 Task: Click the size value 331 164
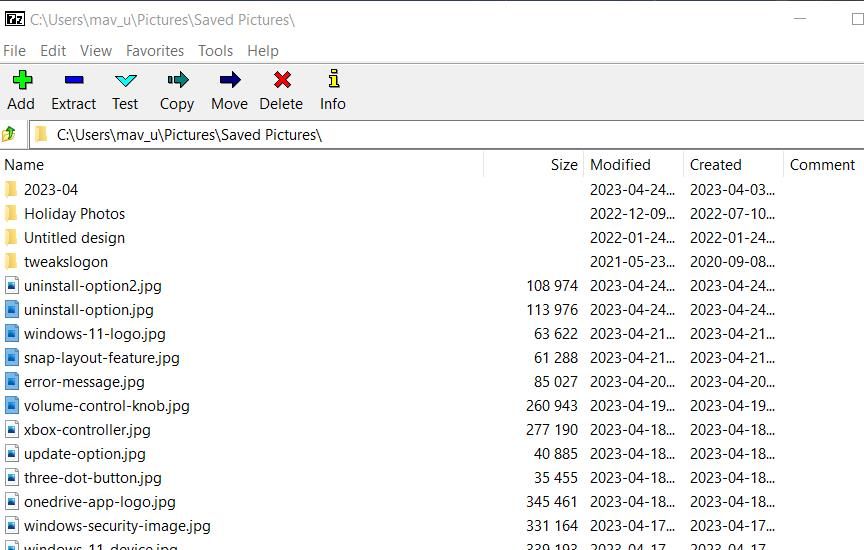[x=552, y=525]
